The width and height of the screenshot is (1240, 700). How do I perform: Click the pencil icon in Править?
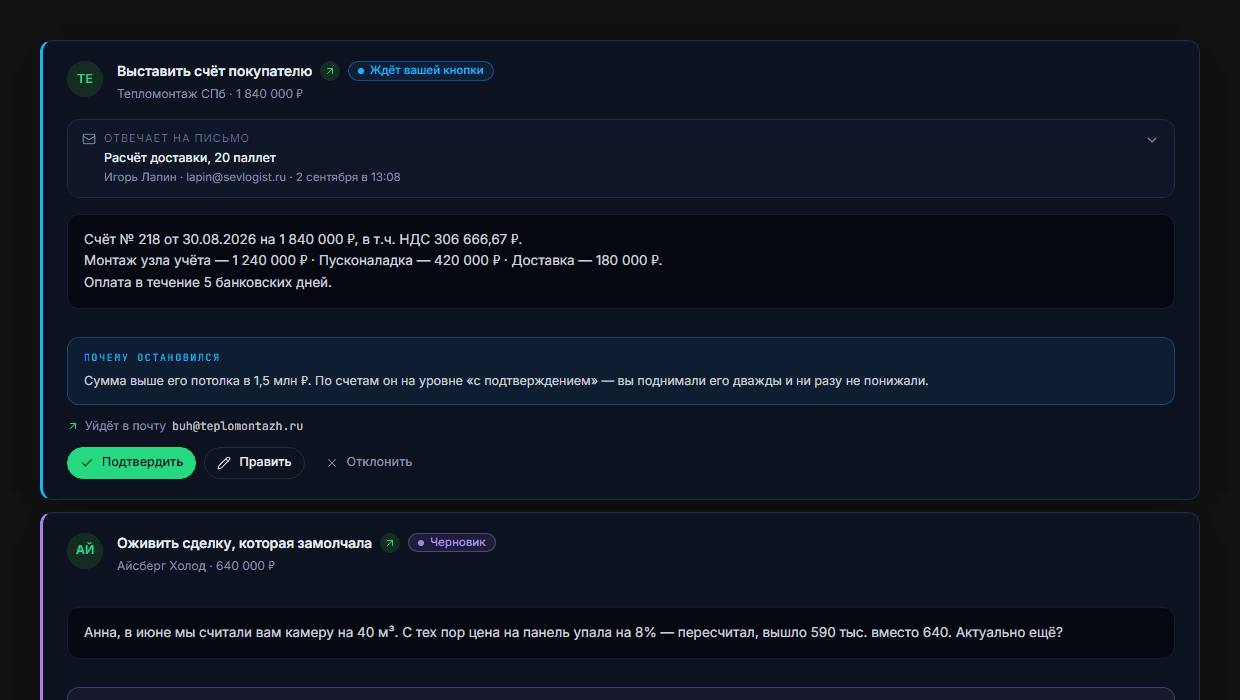(x=224, y=463)
